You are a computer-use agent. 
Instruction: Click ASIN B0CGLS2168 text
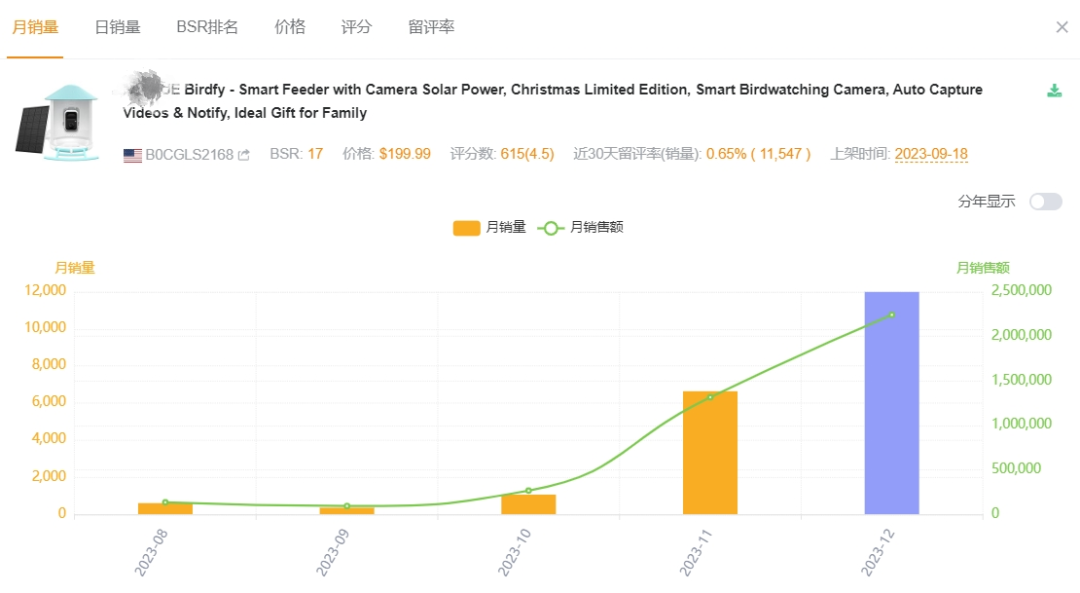coord(189,155)
